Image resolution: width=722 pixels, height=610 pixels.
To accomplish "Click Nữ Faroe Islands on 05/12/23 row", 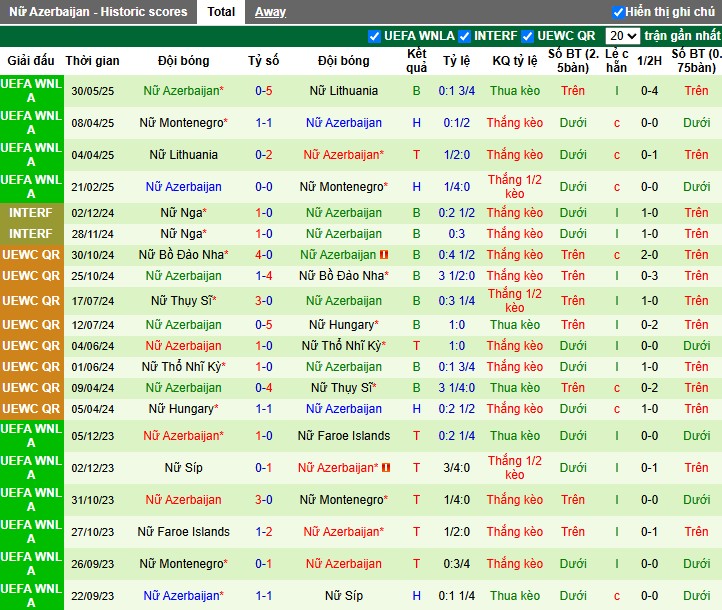I will pyautogui.click(x=344, y=436).
